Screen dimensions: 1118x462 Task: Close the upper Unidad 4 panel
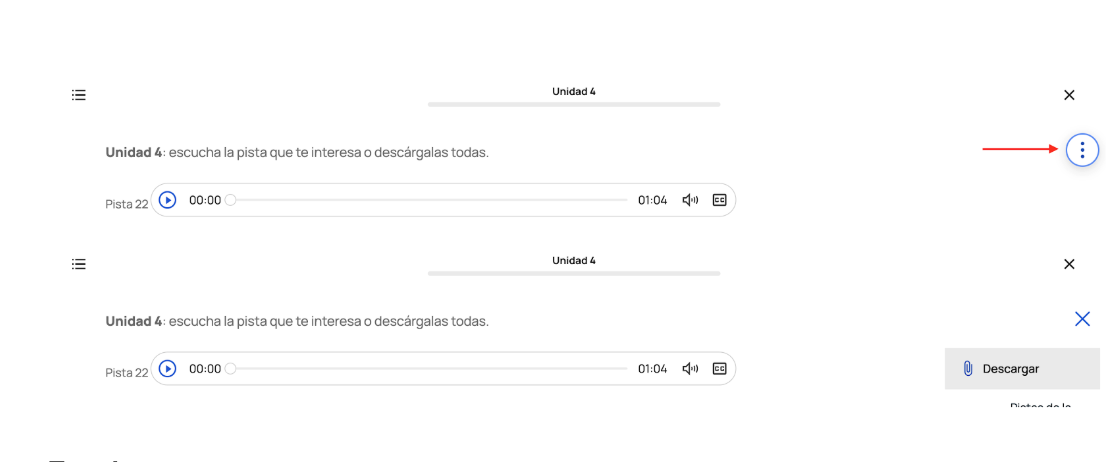pyautogui.click(x=1069, y=95)
